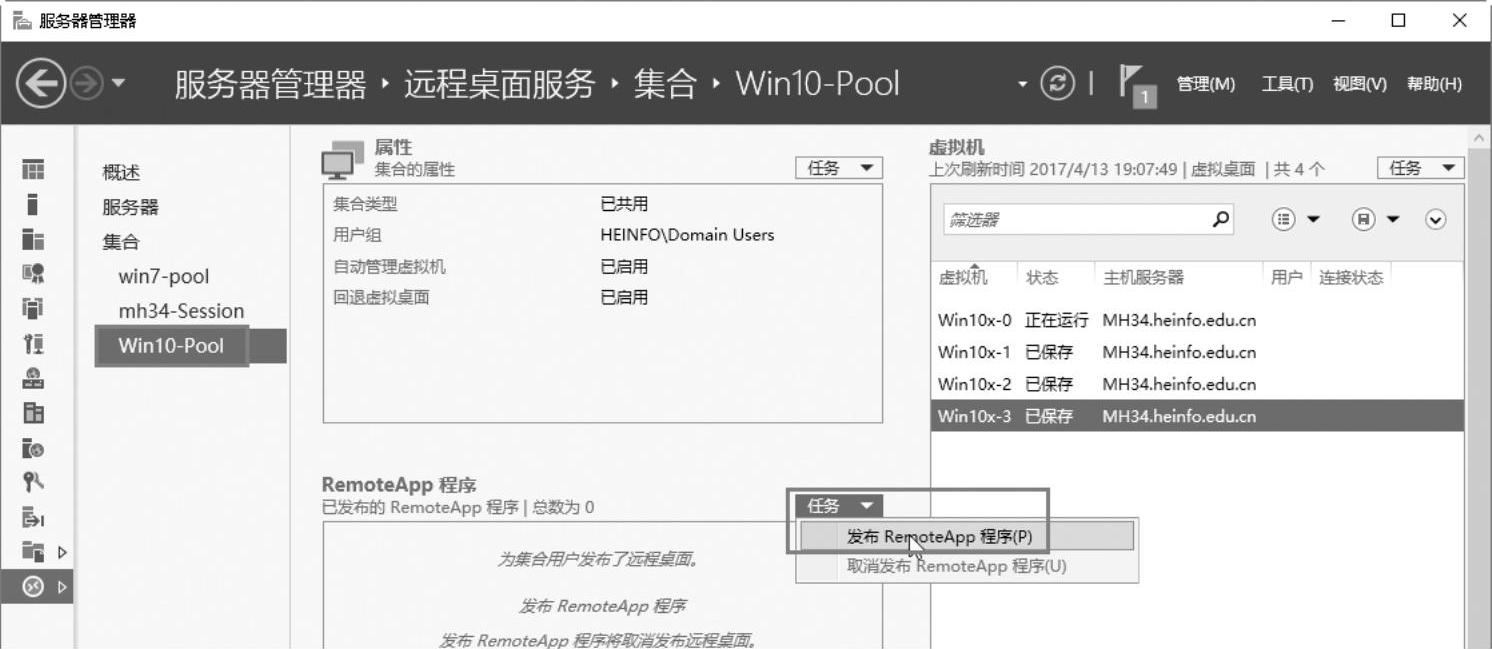Select the Win10x-0 virtual machine row
The height and width of the screenshot is (649, 1492).
tap(1096, 321)
